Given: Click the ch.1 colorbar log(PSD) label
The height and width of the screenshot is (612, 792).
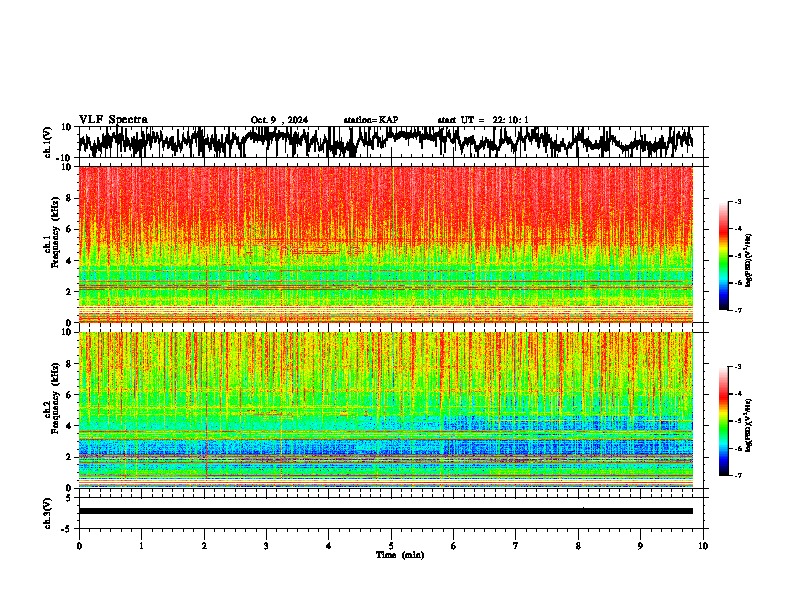Looking at the screenshot, I should (749, 261).
